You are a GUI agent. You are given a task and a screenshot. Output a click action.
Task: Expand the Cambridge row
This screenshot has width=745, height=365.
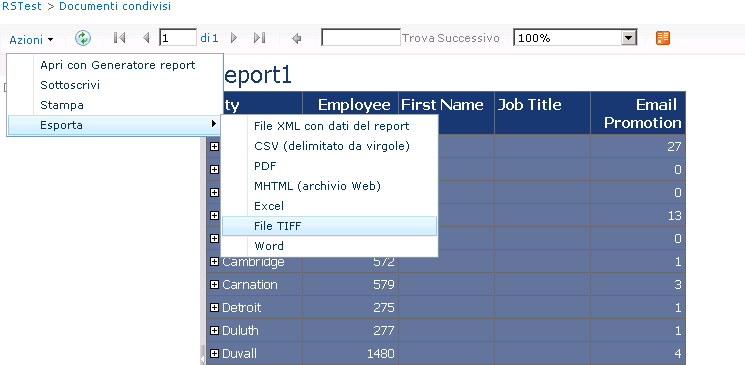(214, 261)
